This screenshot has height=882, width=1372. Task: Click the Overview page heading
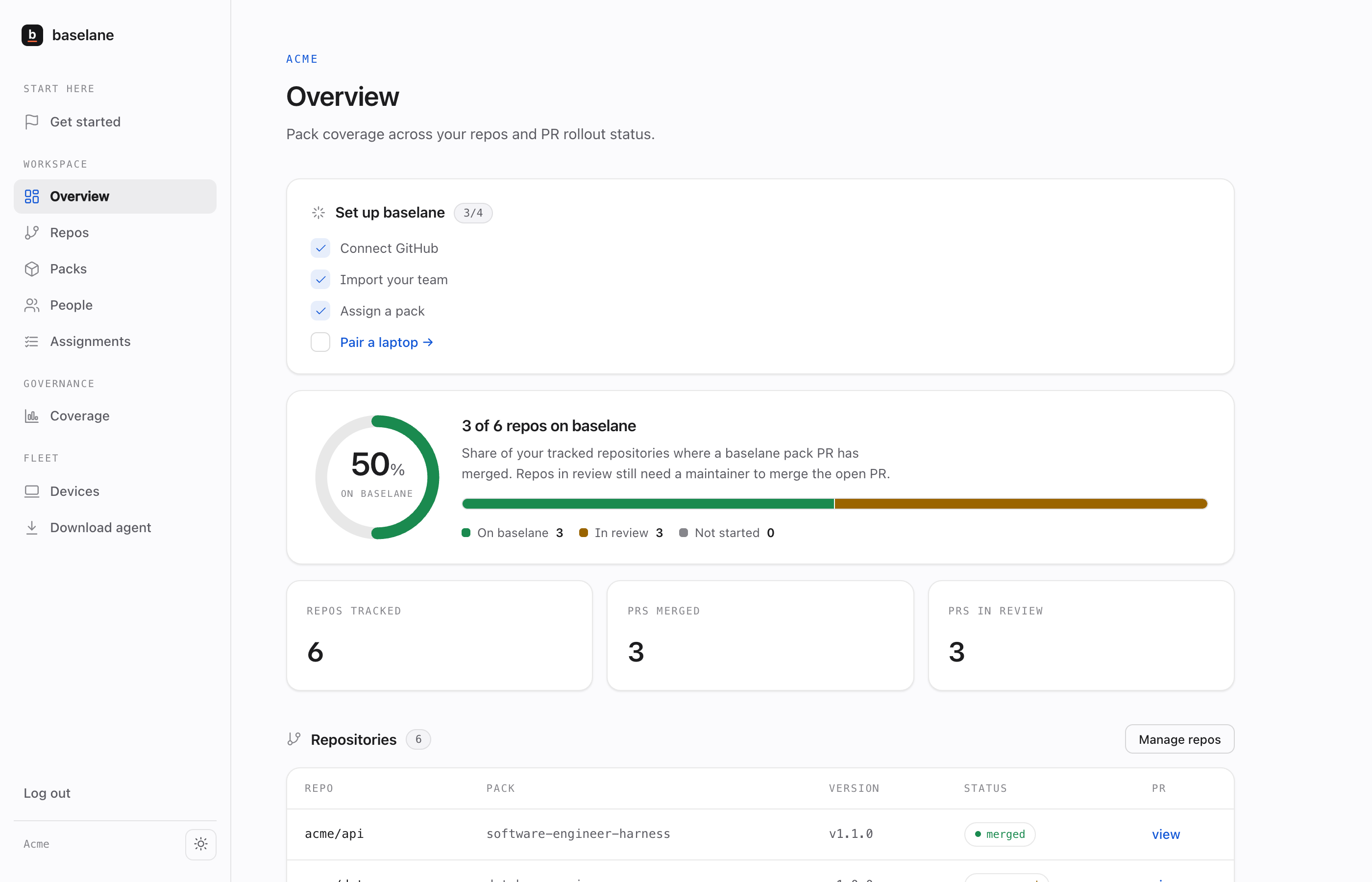point(343,96)
